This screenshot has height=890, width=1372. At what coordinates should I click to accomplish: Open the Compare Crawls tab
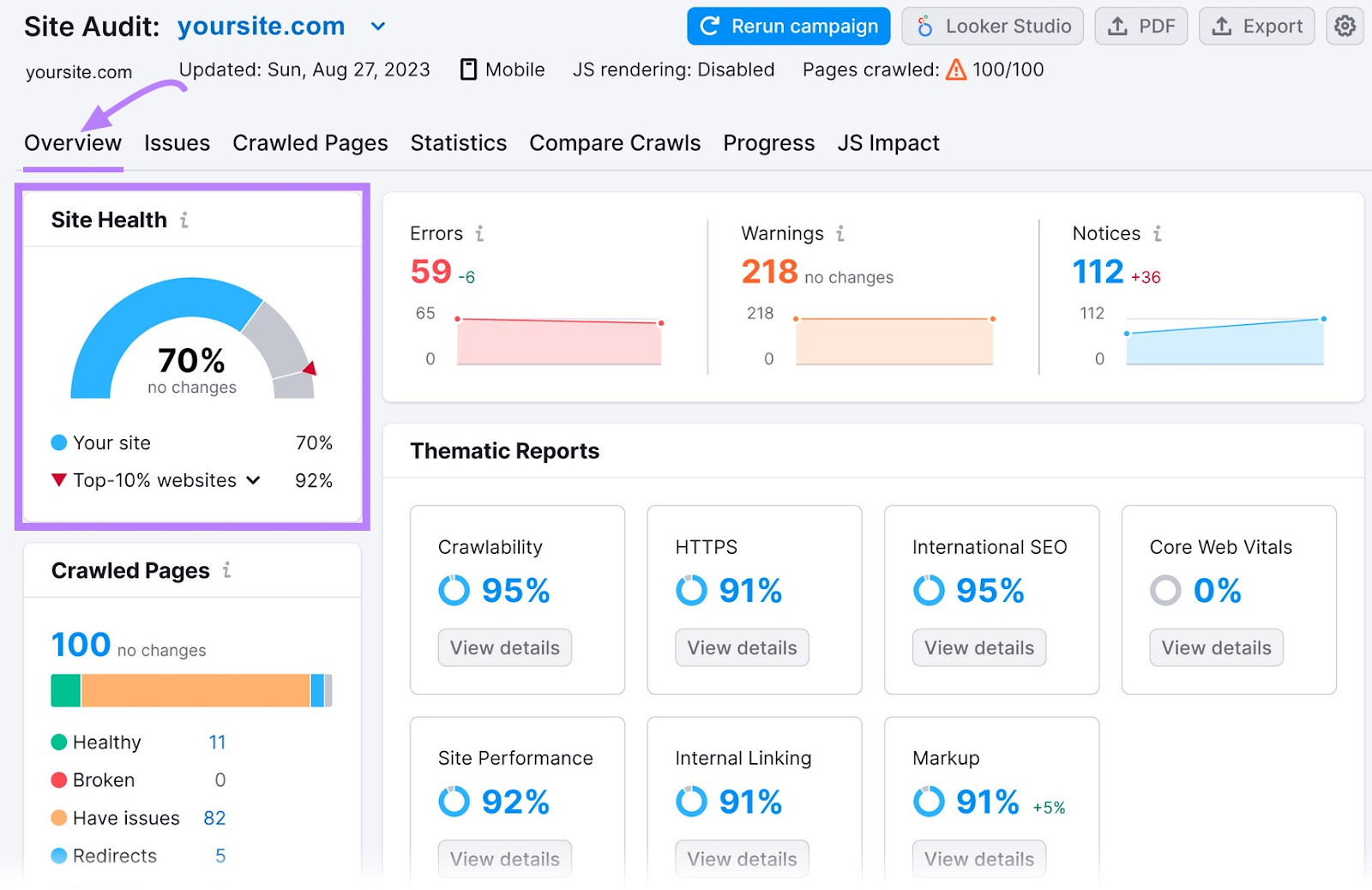(615, 143)
